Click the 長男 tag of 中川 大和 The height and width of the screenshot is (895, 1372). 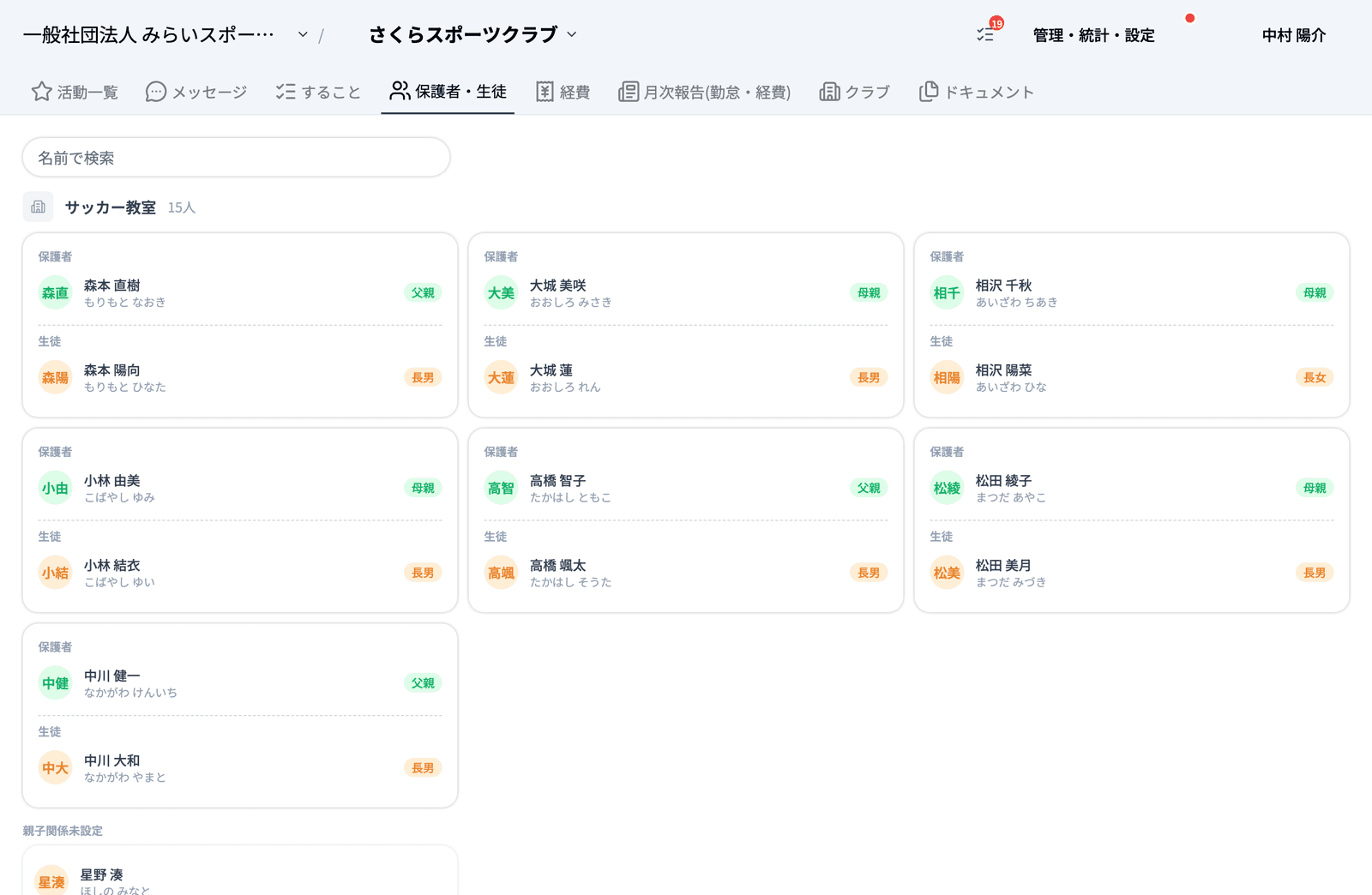coord(423,769)
